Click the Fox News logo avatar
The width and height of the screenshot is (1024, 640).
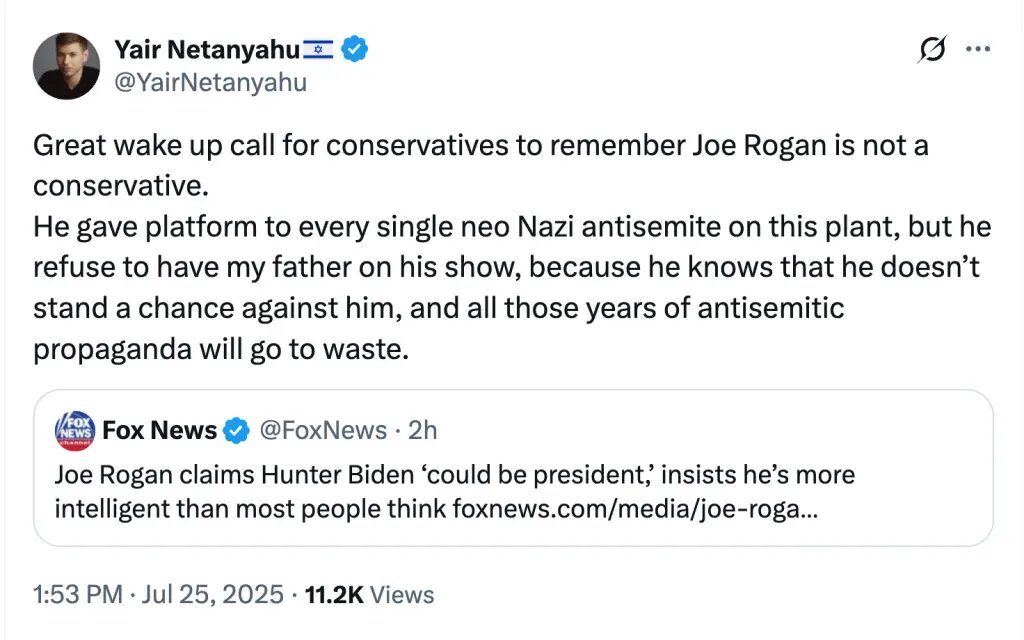[75, 430]
